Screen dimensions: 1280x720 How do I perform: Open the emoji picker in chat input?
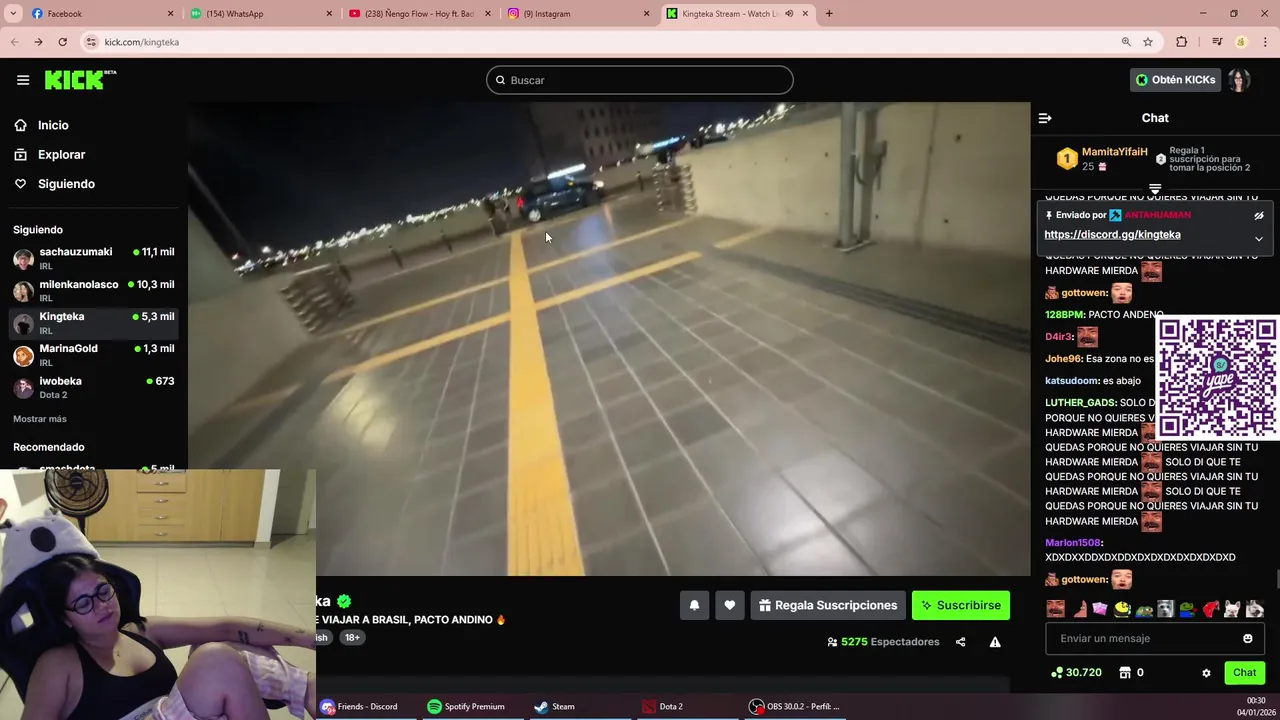pyautogui.click(x=1247, y=638)
